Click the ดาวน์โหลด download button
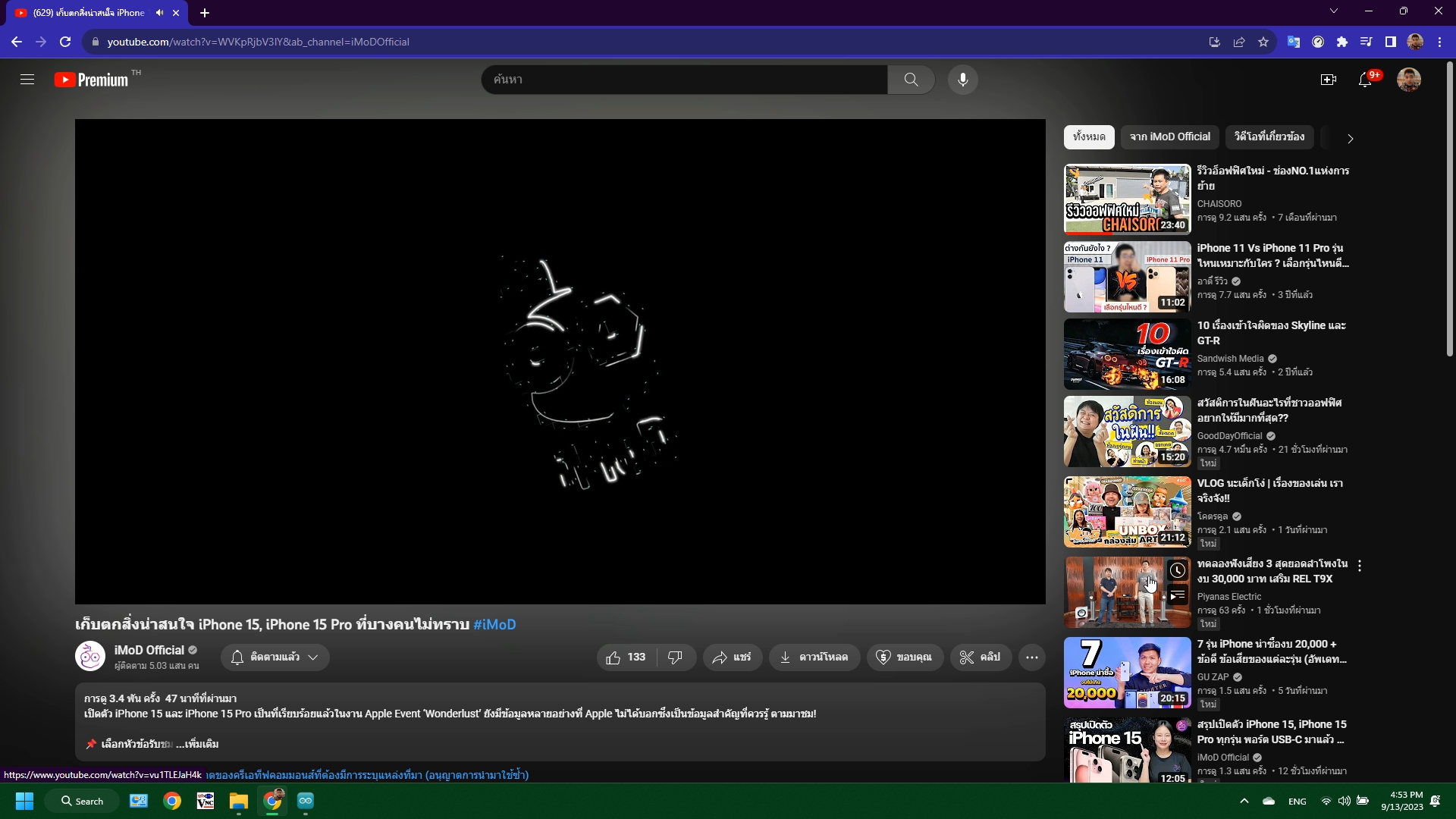 click(x=814, y=657)
